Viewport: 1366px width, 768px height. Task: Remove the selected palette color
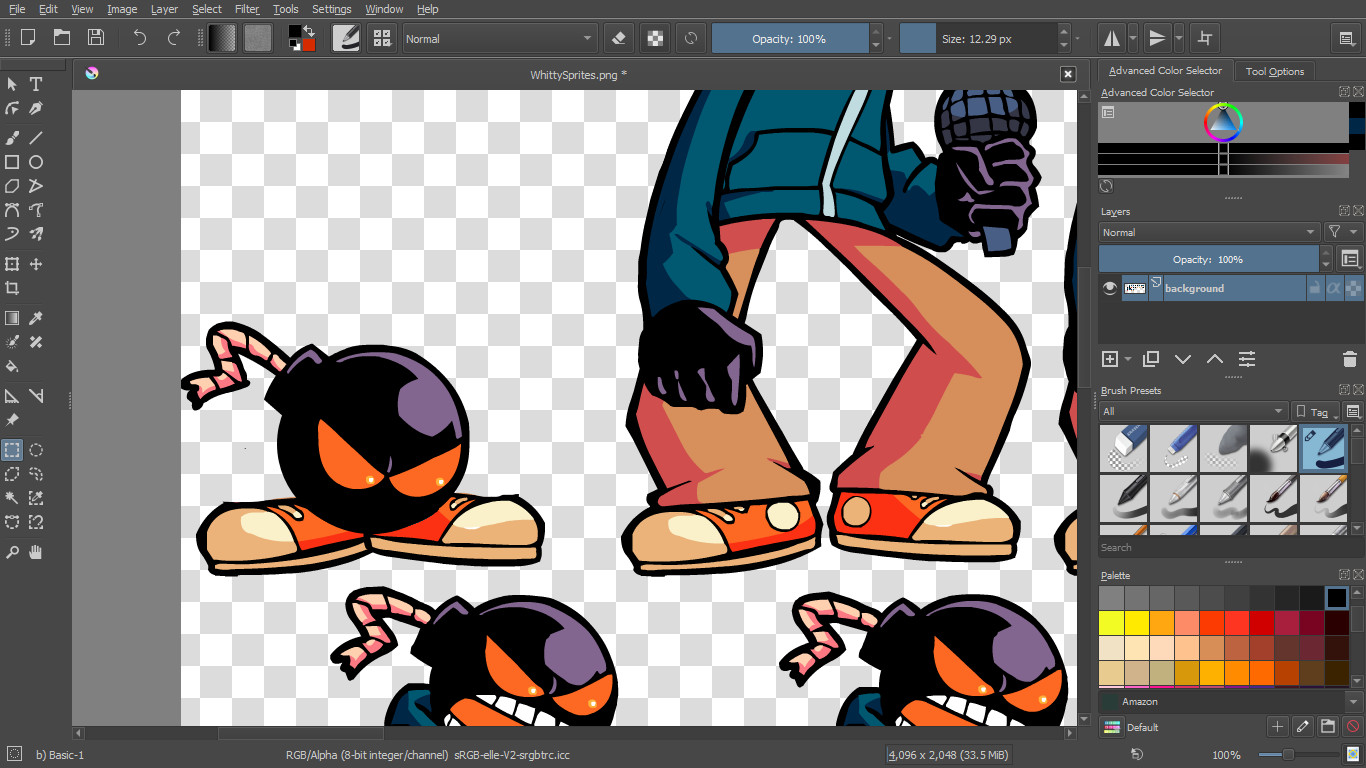(x=1353, y=727)
